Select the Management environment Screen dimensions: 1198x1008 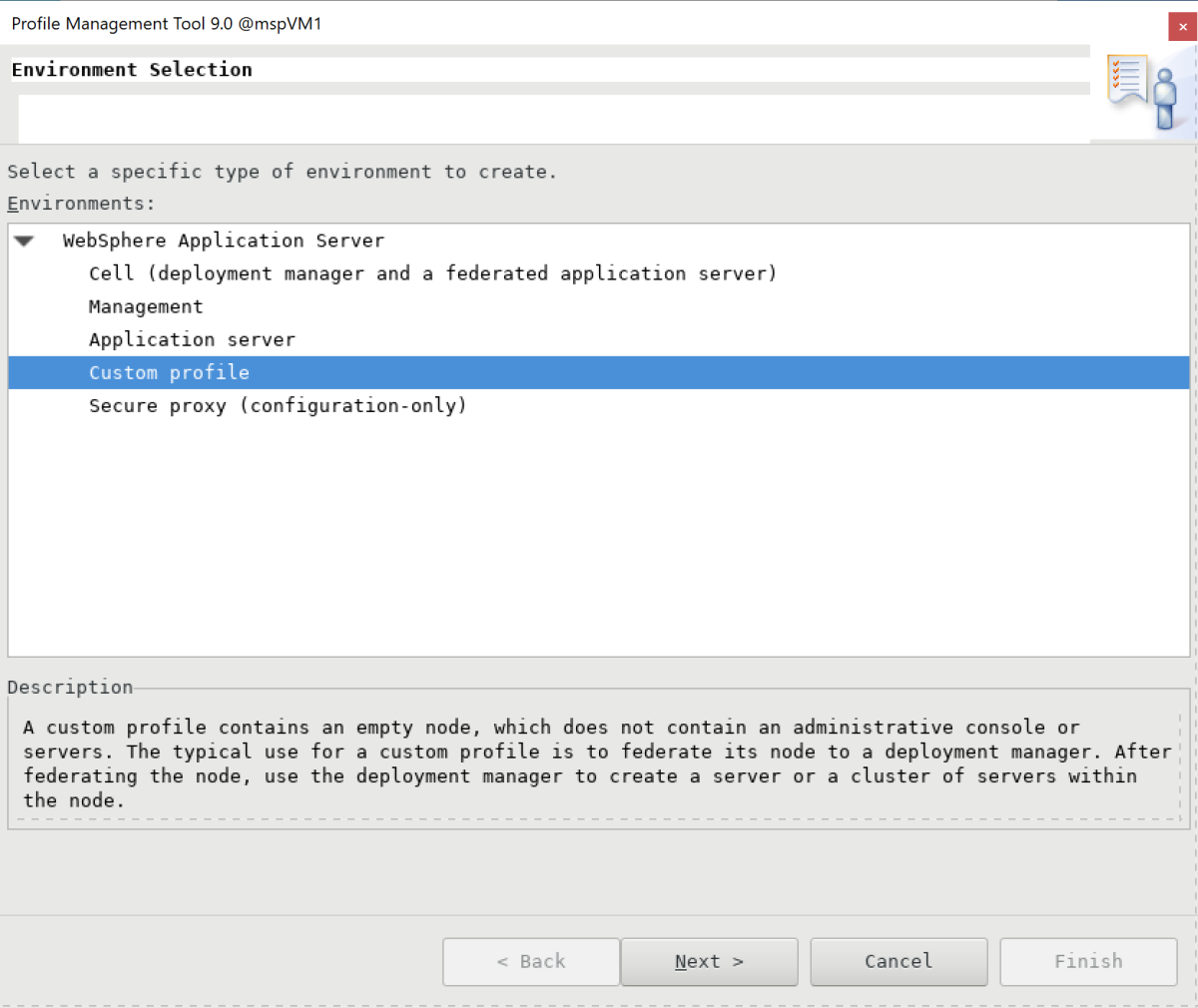(146, 306)
